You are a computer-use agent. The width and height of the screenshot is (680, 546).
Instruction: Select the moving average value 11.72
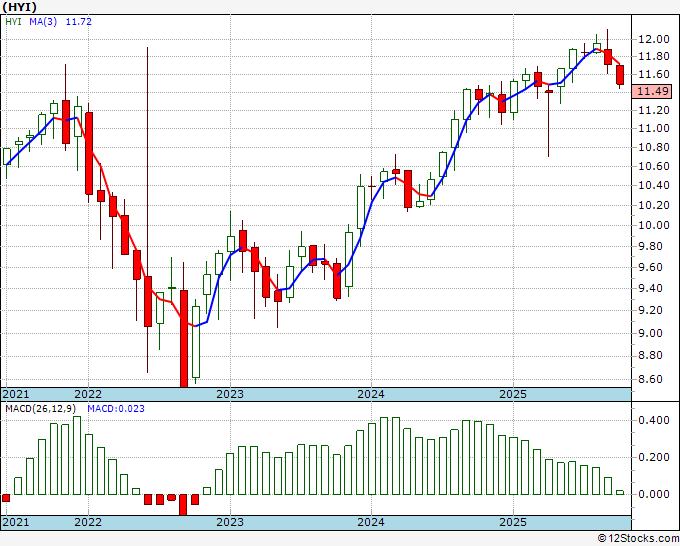78,21
